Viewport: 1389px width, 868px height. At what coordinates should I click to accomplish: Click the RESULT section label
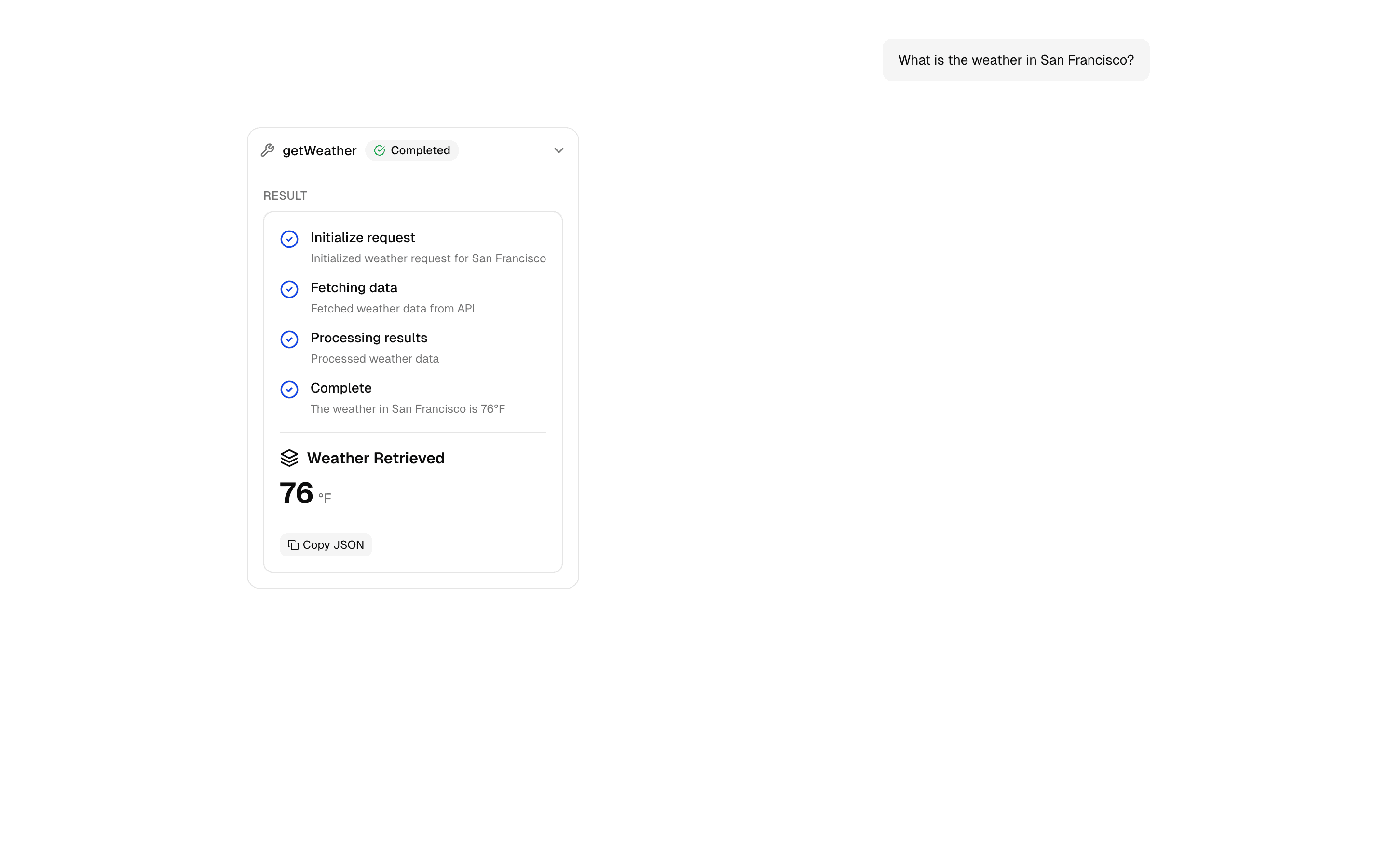click(x=285, y=195)
